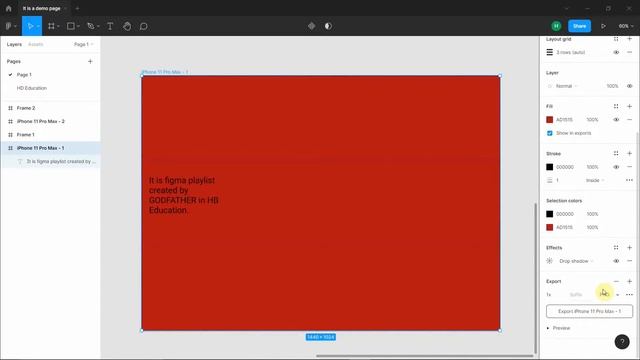The image size is (640, 360).
Task: Select the Pen tool
Action: point(91,26)
